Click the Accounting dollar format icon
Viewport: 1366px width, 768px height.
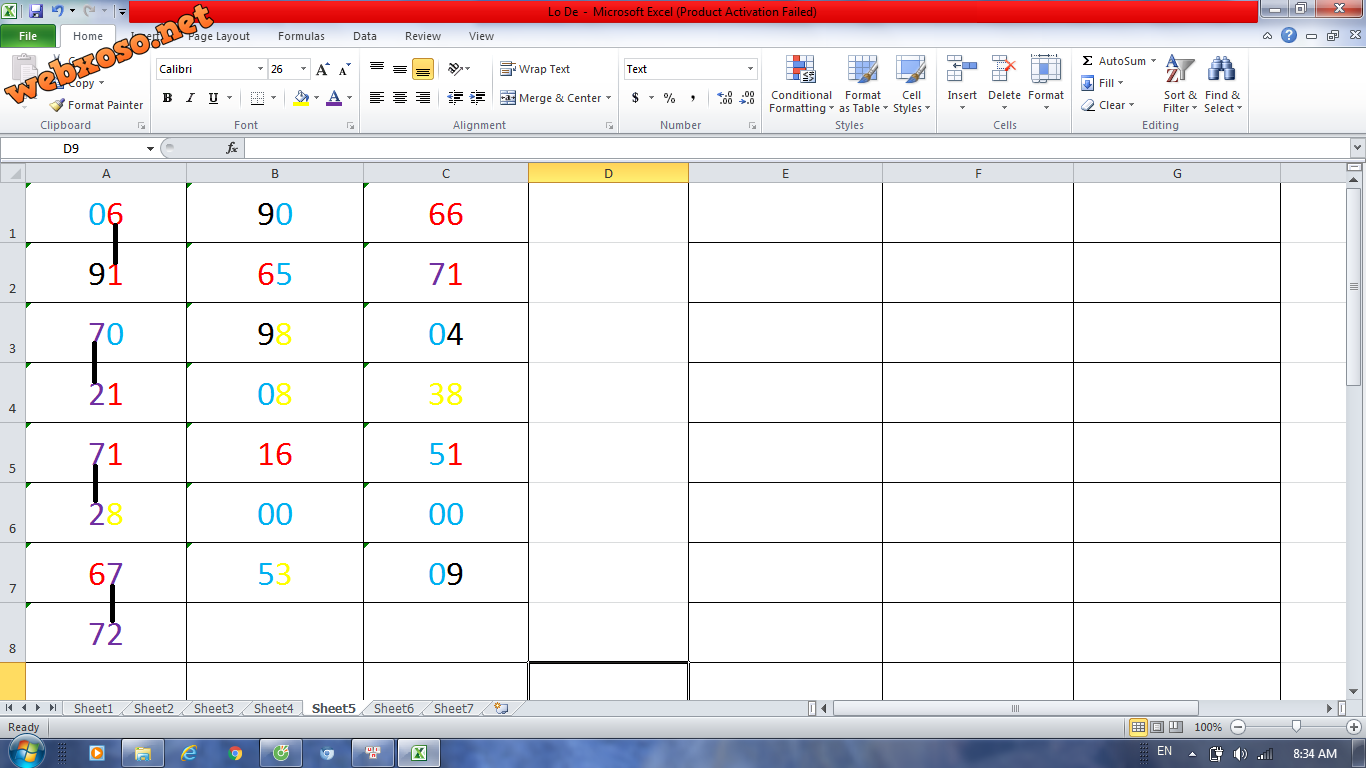[635, 98]
